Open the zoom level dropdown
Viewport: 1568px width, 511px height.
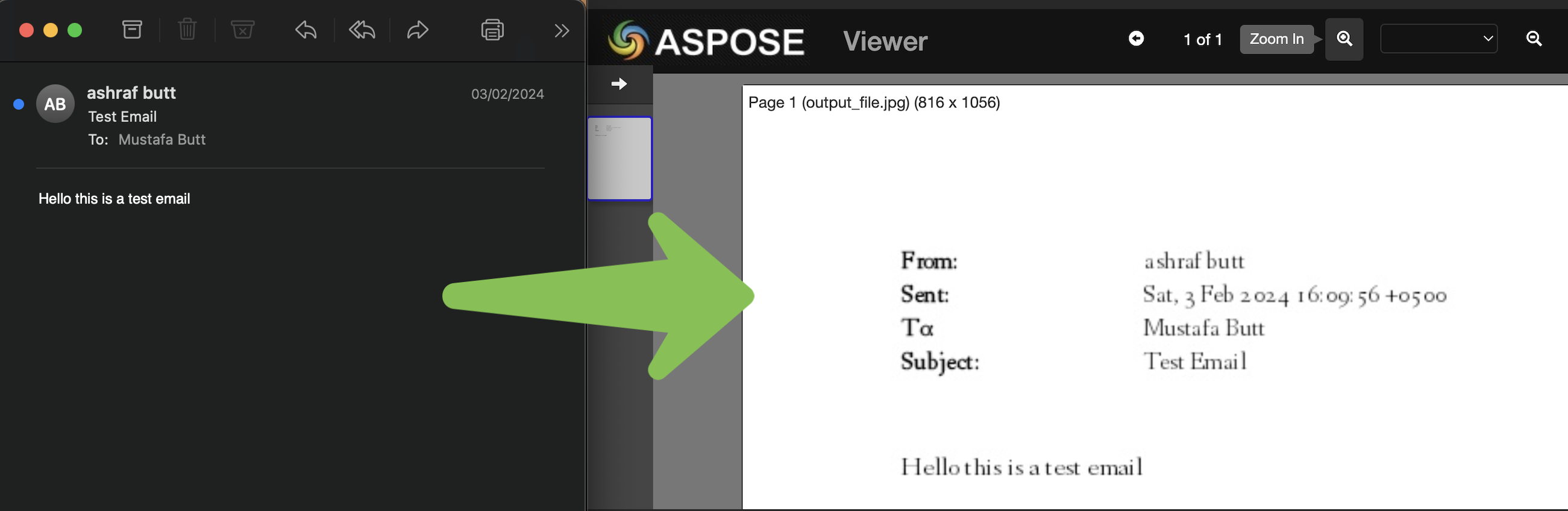[x=1438, y=39]
